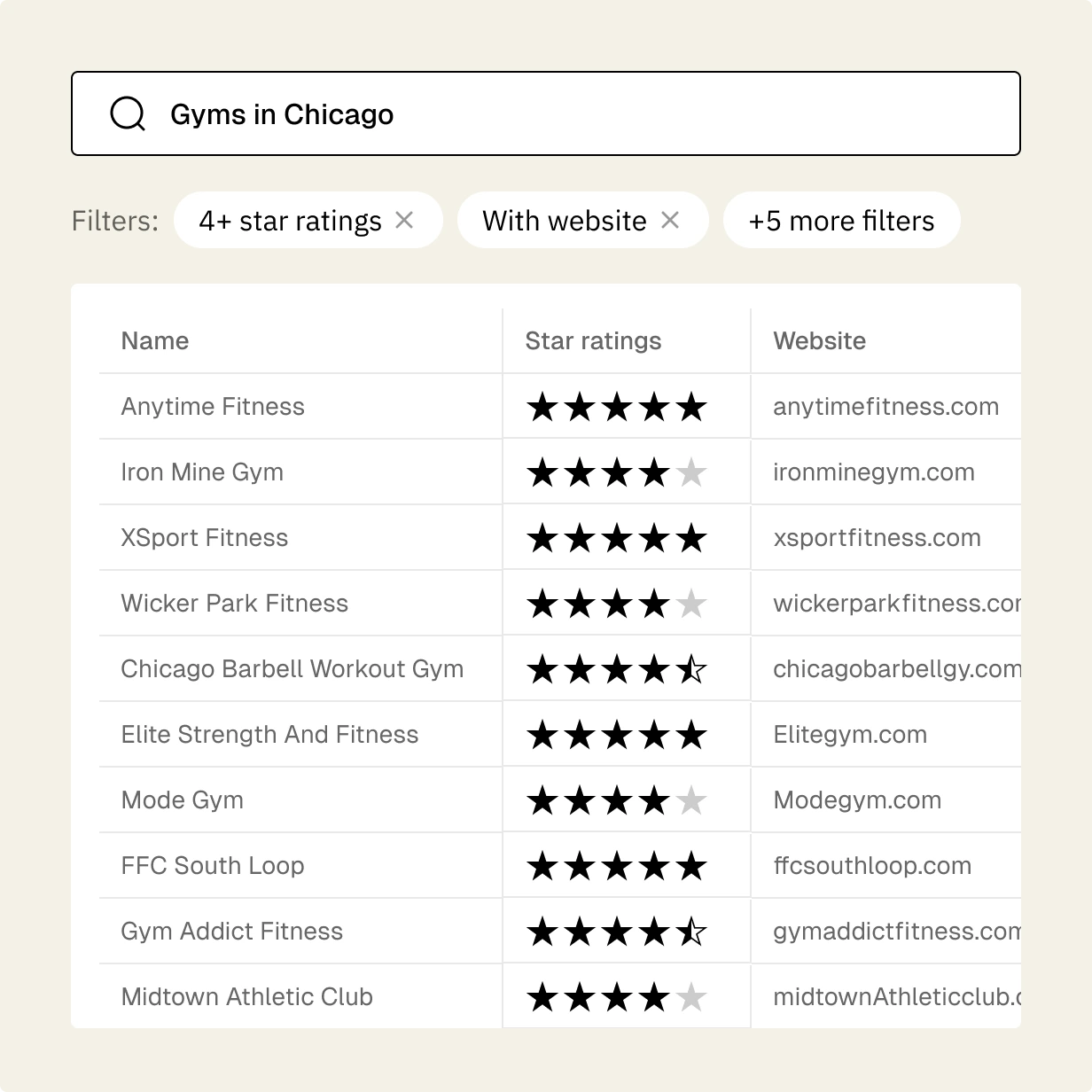Screen dimensions: 1092x1092
Task: Select the Midtown Athletic Club entry
Action: (246, 997)
